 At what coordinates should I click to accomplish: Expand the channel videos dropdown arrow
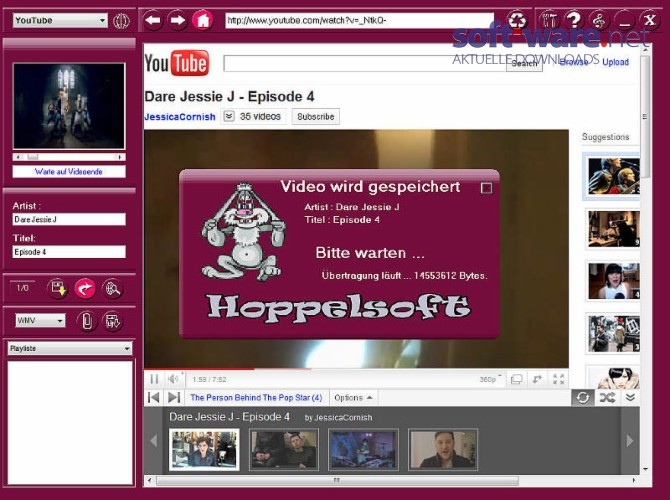229,116
